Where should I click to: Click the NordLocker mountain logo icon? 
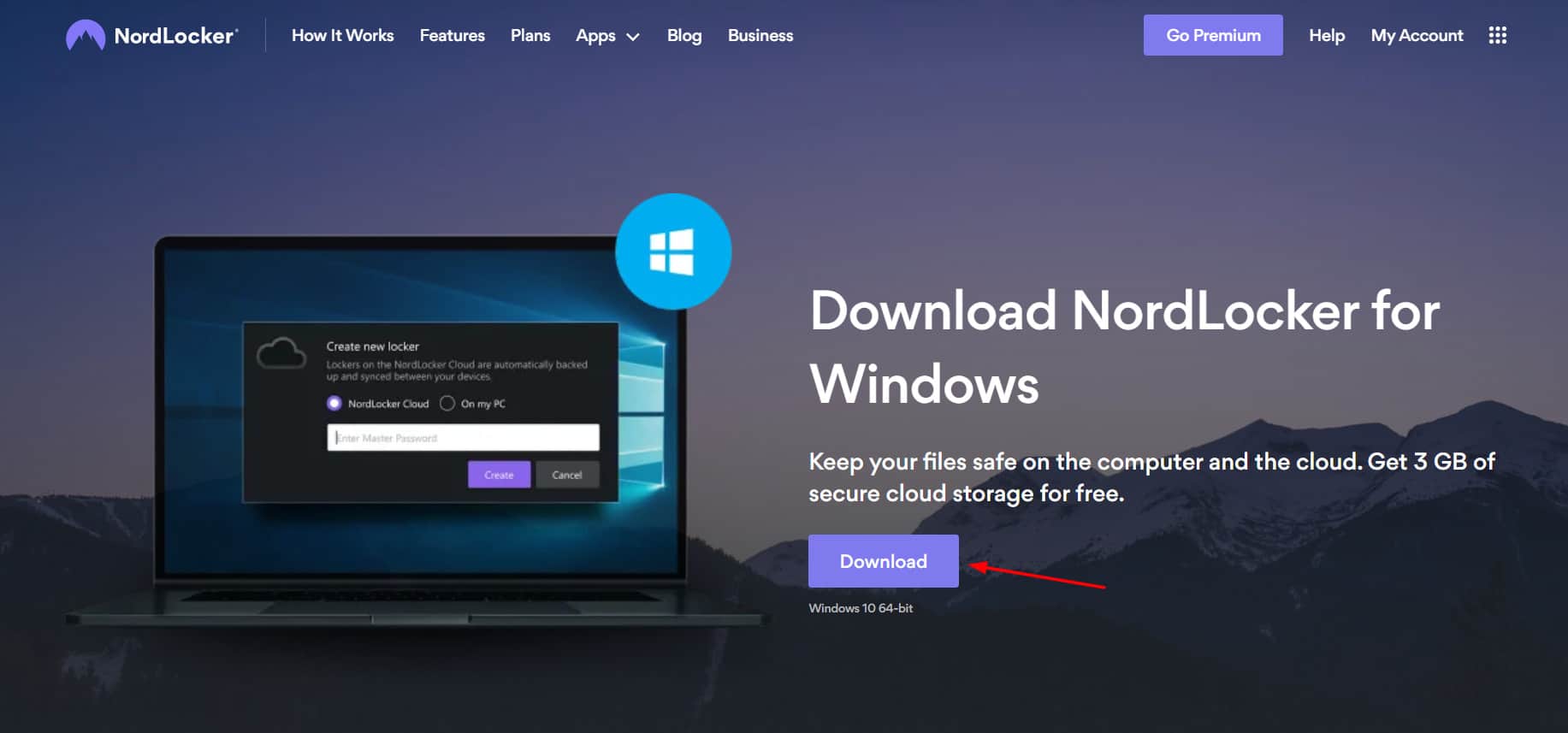86,36
